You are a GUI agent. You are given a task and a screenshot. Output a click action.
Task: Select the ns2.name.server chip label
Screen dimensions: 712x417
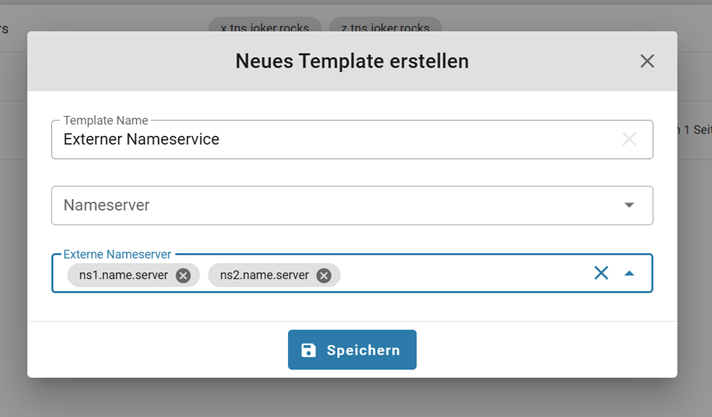click(264, 275)
